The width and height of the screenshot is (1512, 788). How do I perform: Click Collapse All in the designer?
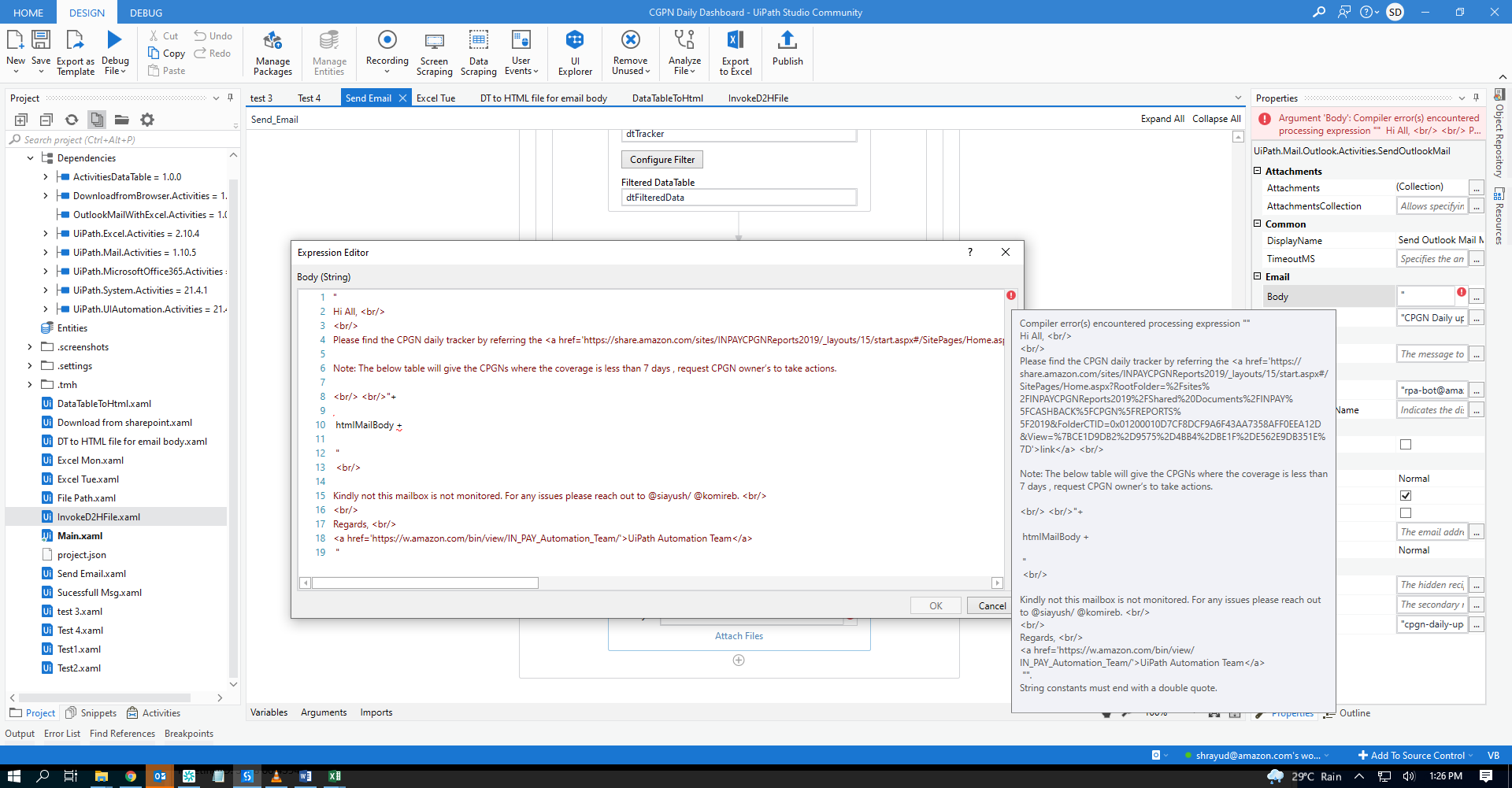tap(1217, 119)
